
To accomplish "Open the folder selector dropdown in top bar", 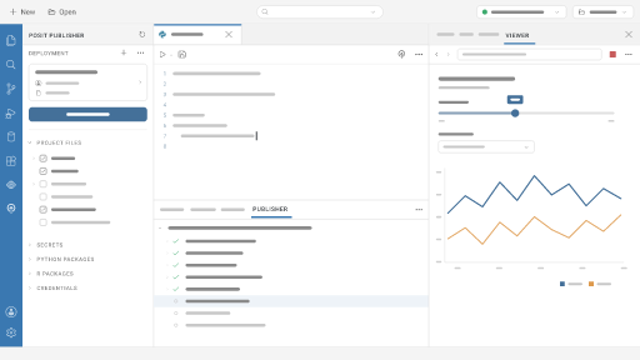I will (603, 12).
